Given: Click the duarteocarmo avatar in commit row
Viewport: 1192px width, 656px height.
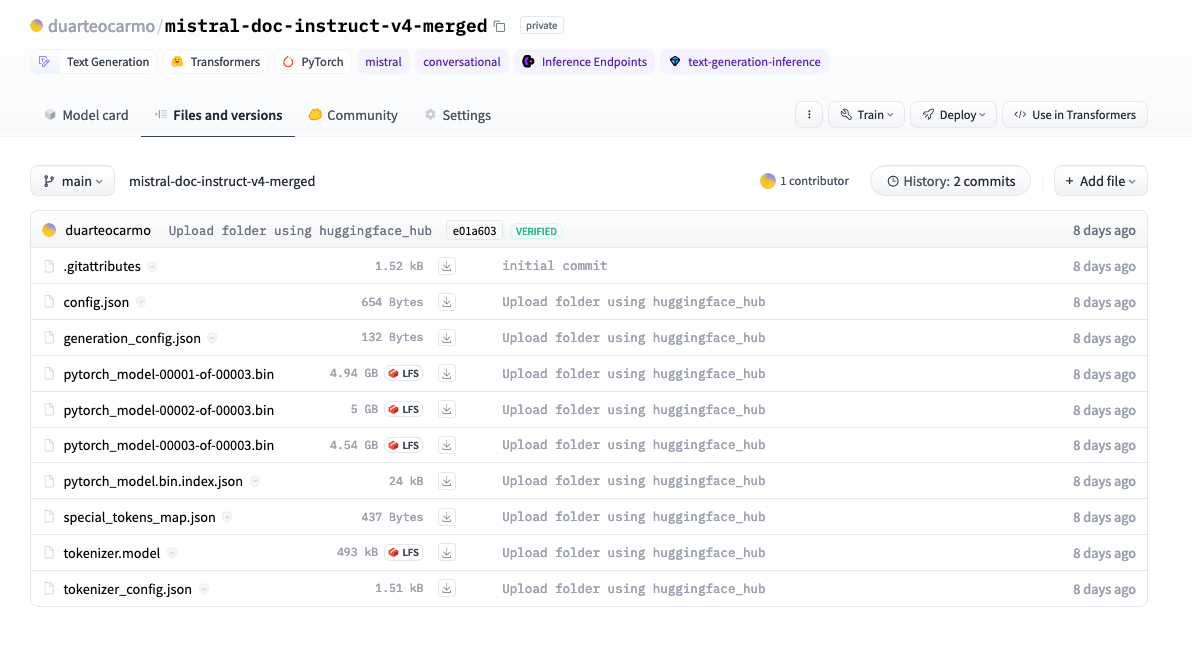Looking at the screenshot, I should point(49,230).
